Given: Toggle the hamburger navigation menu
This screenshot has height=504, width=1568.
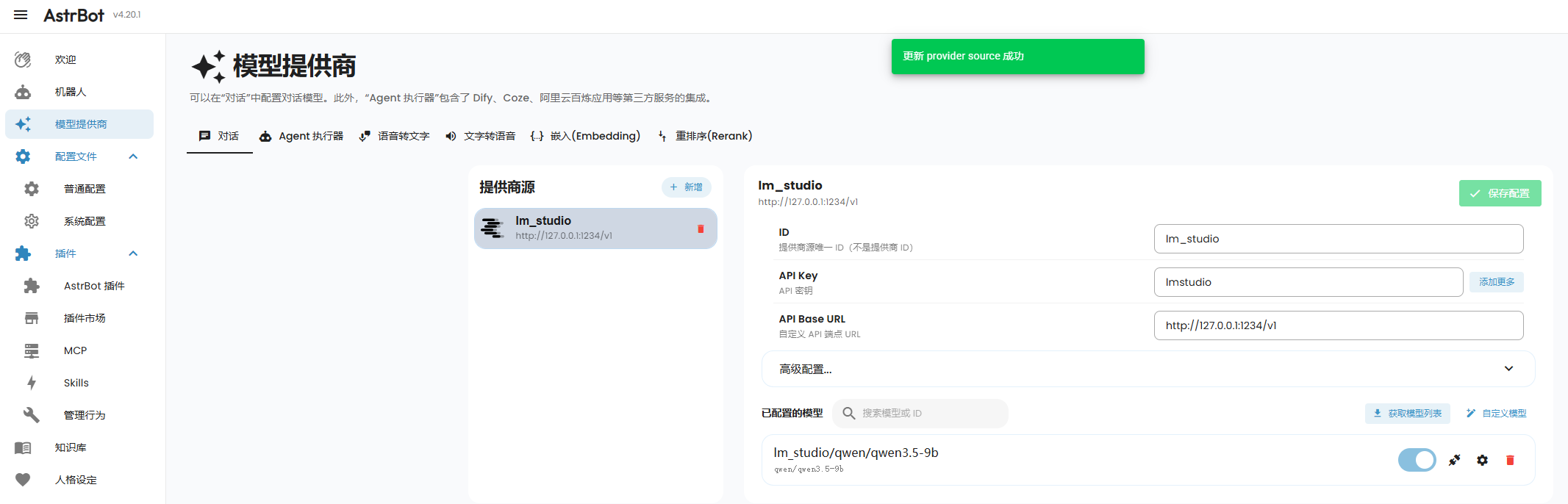Looking at the screenshot, I should (x=21, y=15).
